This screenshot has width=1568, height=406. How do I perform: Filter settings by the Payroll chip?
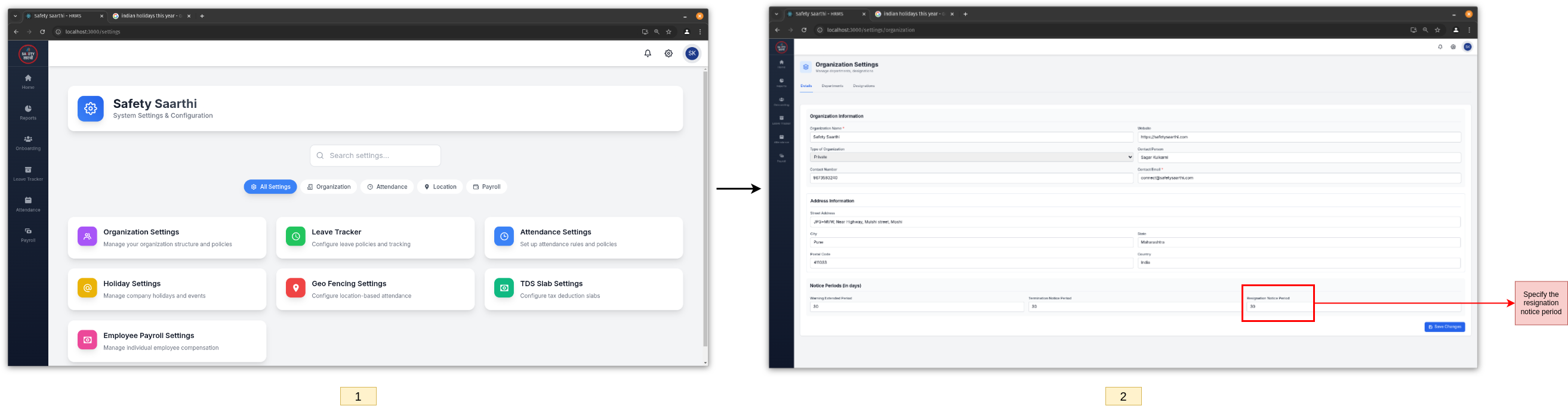tap(486, 187)
